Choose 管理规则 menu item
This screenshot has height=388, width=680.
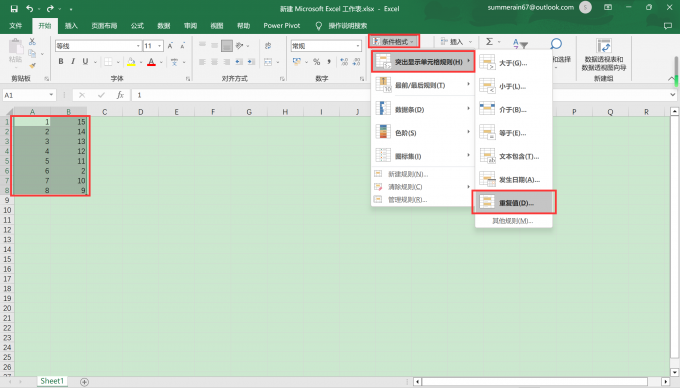coord(423,200)
